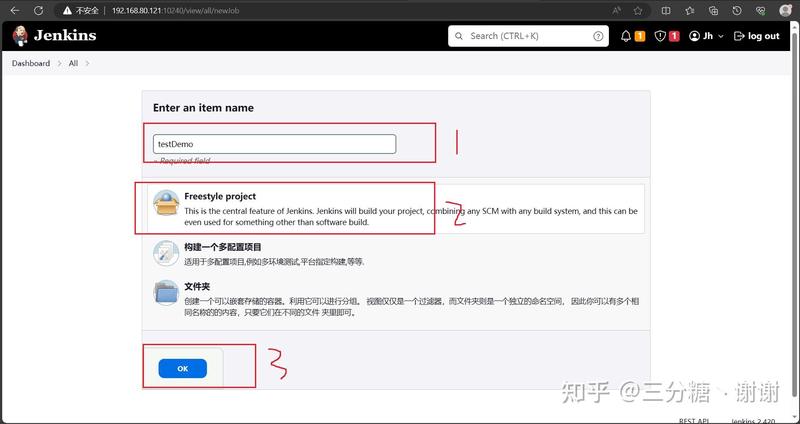Select the 文件夹 folder option
Screen dimensions: 800x424
pos(395,300)
